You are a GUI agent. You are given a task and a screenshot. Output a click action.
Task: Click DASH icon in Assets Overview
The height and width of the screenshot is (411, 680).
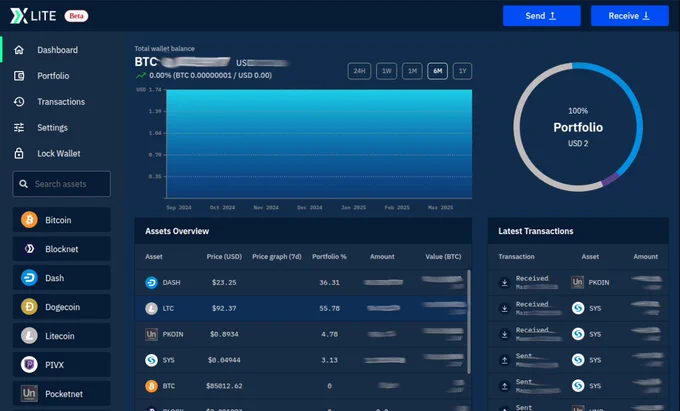[151, 283]
